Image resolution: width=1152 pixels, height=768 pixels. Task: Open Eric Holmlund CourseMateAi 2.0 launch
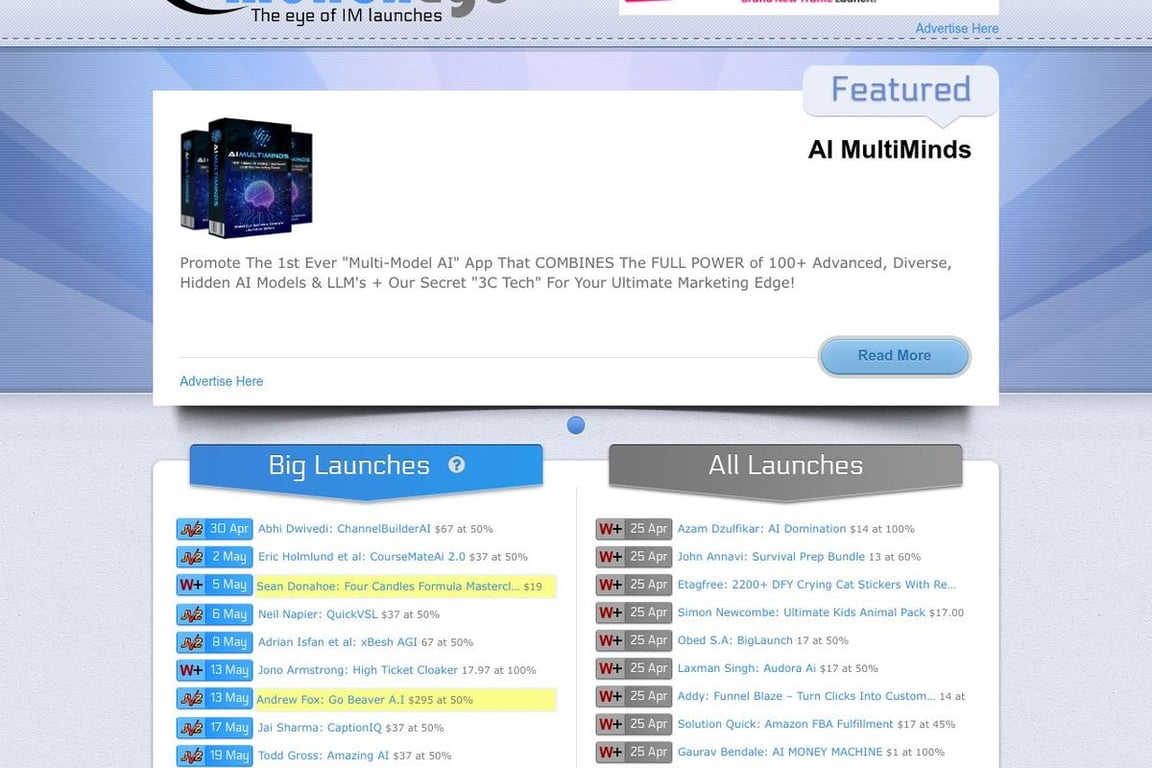point(361,556)
